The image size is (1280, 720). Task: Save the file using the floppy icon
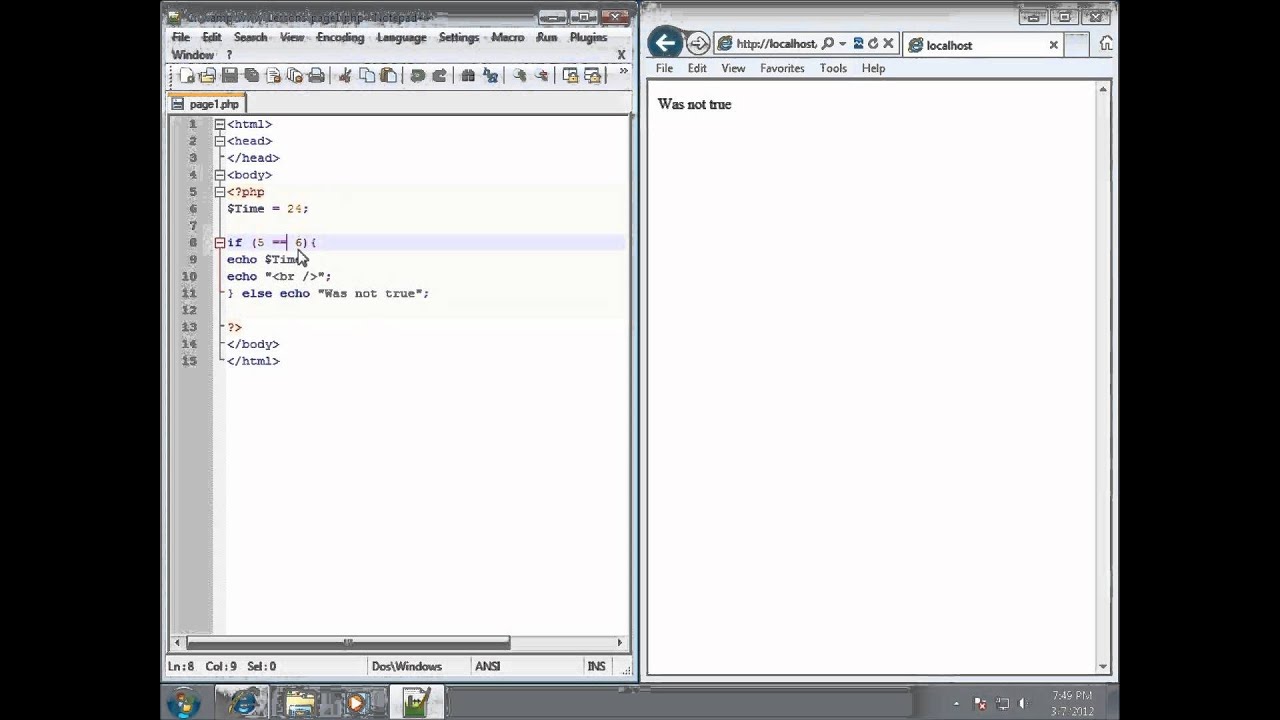(x=230, y=76)
